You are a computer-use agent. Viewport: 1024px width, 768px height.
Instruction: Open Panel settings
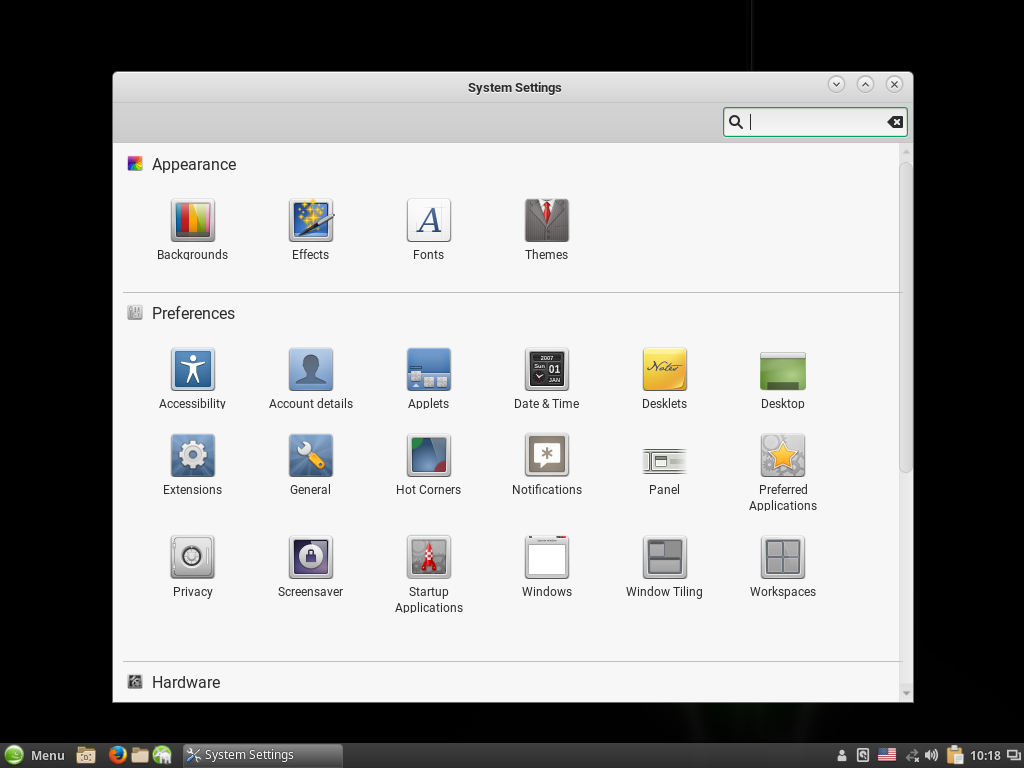[x=664, y=461]
